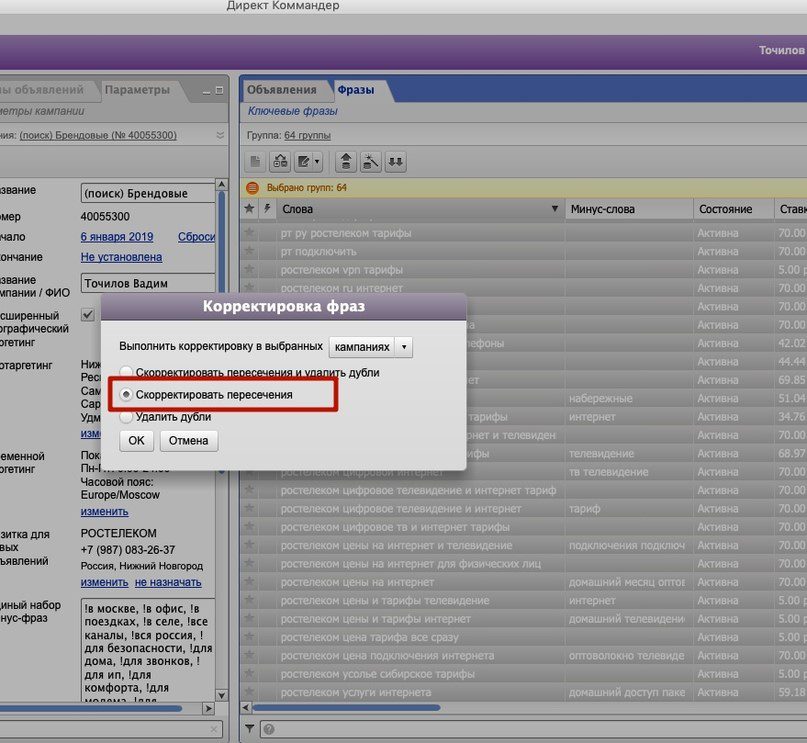Click the orange selected groups indicator icon
The height and width of the screenshot is (743, 807).
pos(252,187)
